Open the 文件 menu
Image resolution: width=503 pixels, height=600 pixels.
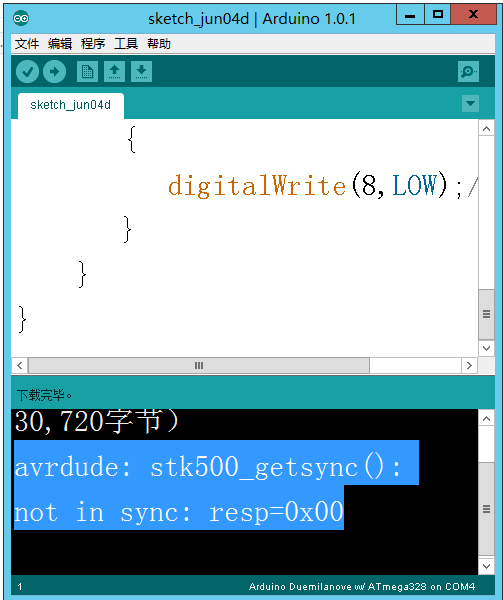[27, 44]
